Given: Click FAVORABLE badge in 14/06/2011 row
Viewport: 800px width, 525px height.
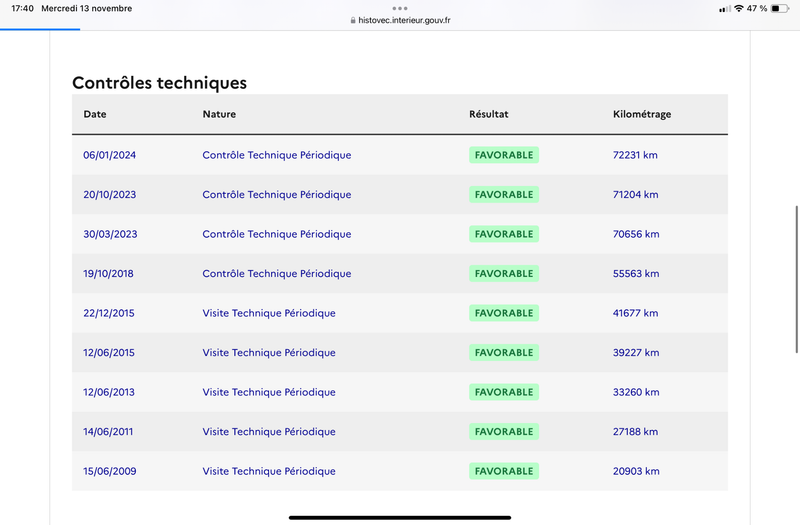Looking at the screenshot, I should tap(504, 432).
